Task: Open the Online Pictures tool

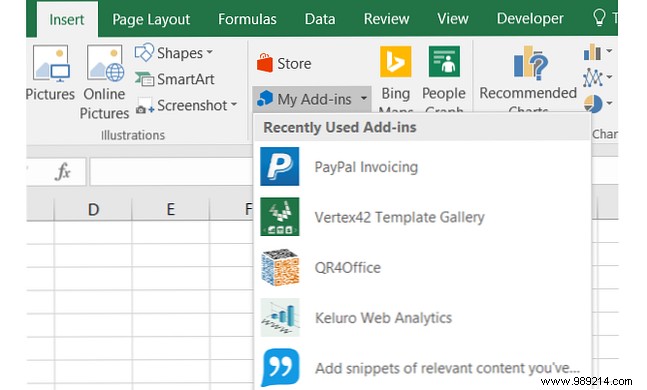Action: 104,83
